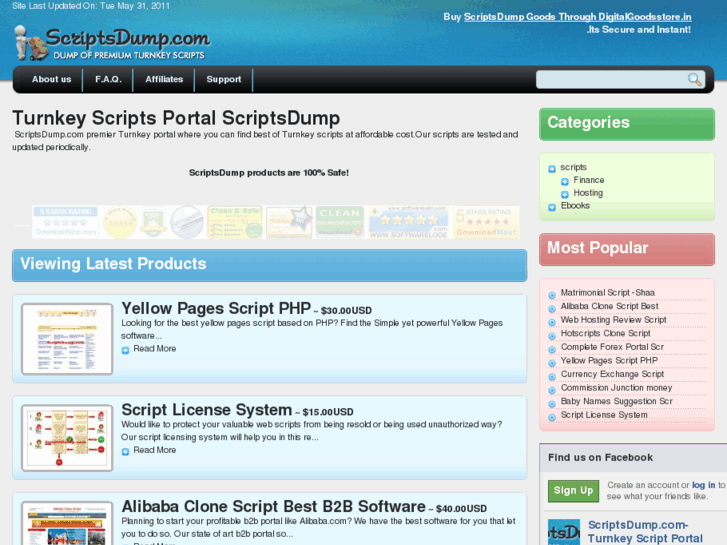Click the Facebook log in link

coord(703,485)
